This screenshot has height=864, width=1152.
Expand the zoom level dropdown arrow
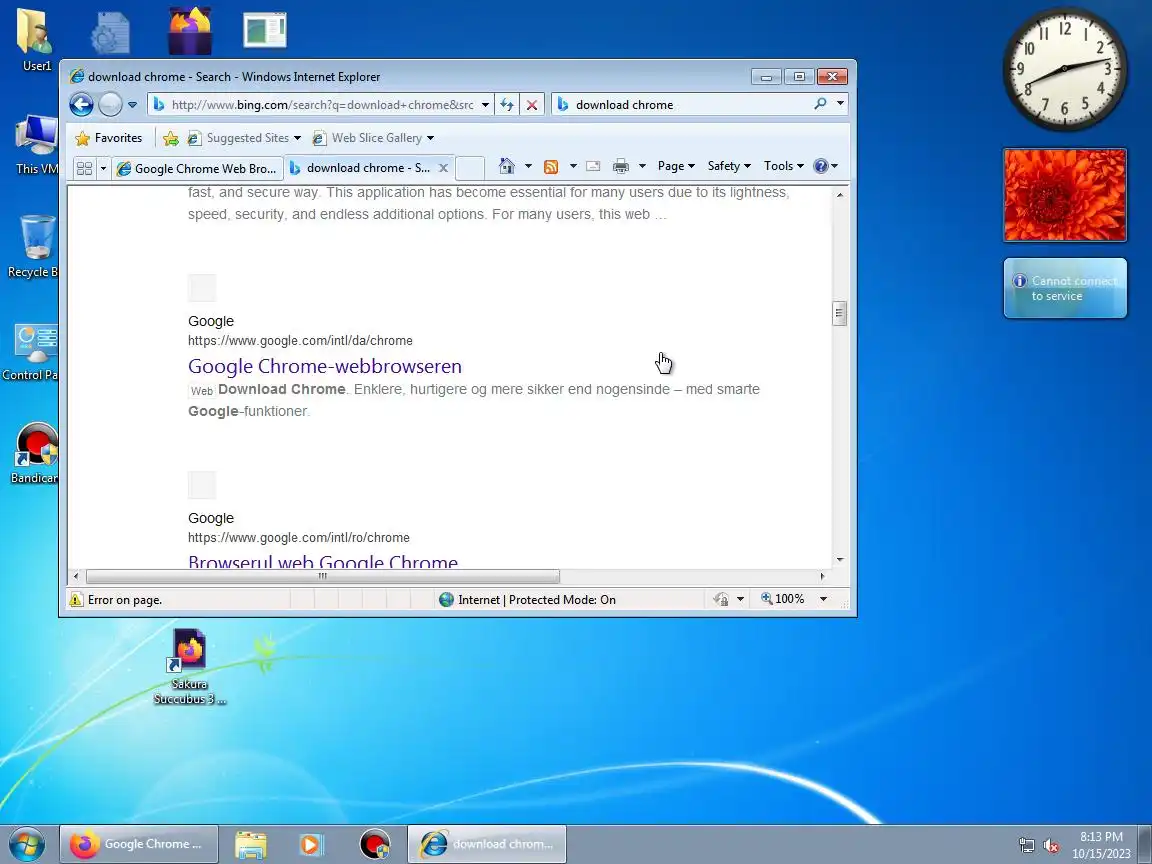click(x=824, y=600)
